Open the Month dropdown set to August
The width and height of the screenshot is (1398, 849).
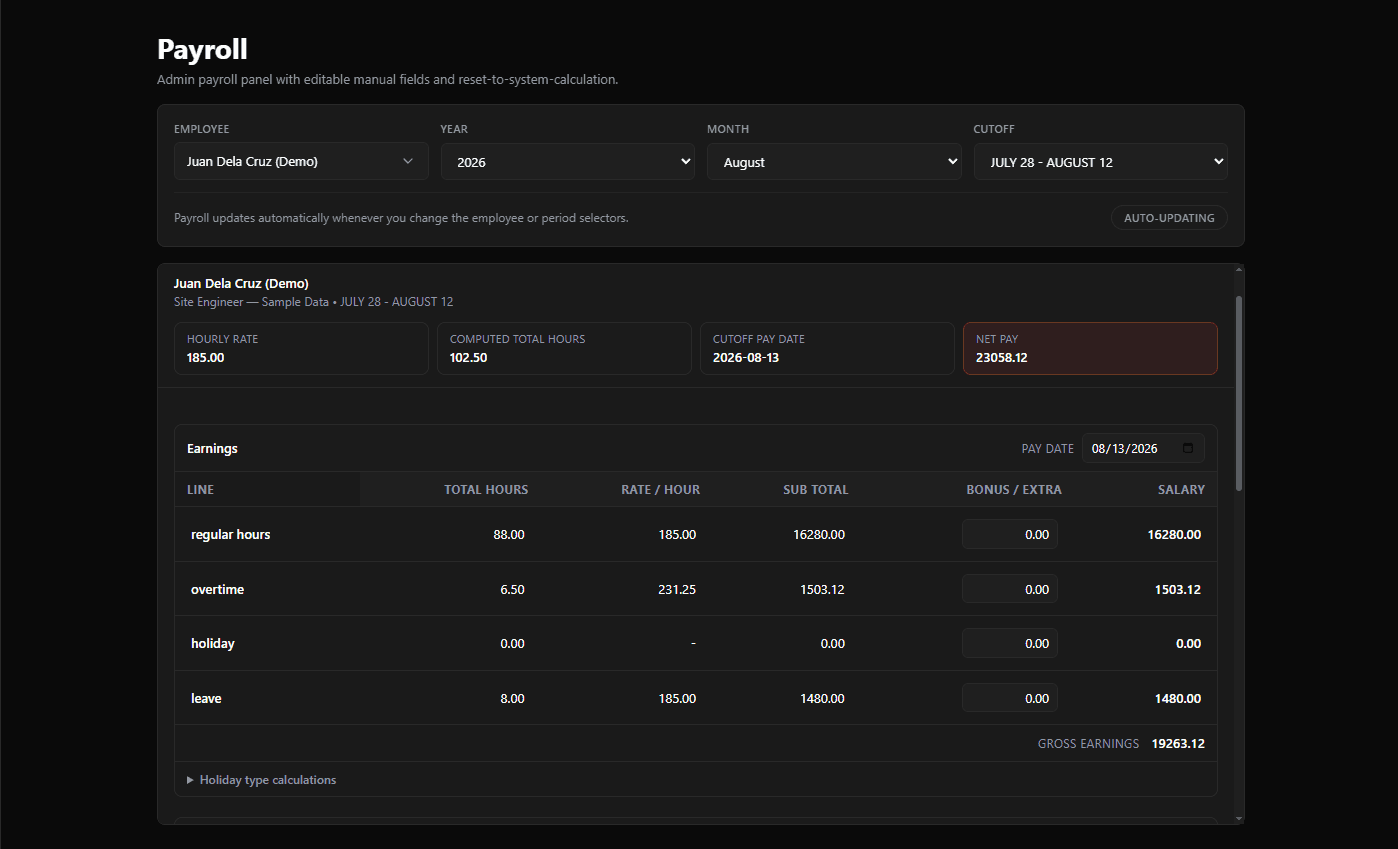834,161
